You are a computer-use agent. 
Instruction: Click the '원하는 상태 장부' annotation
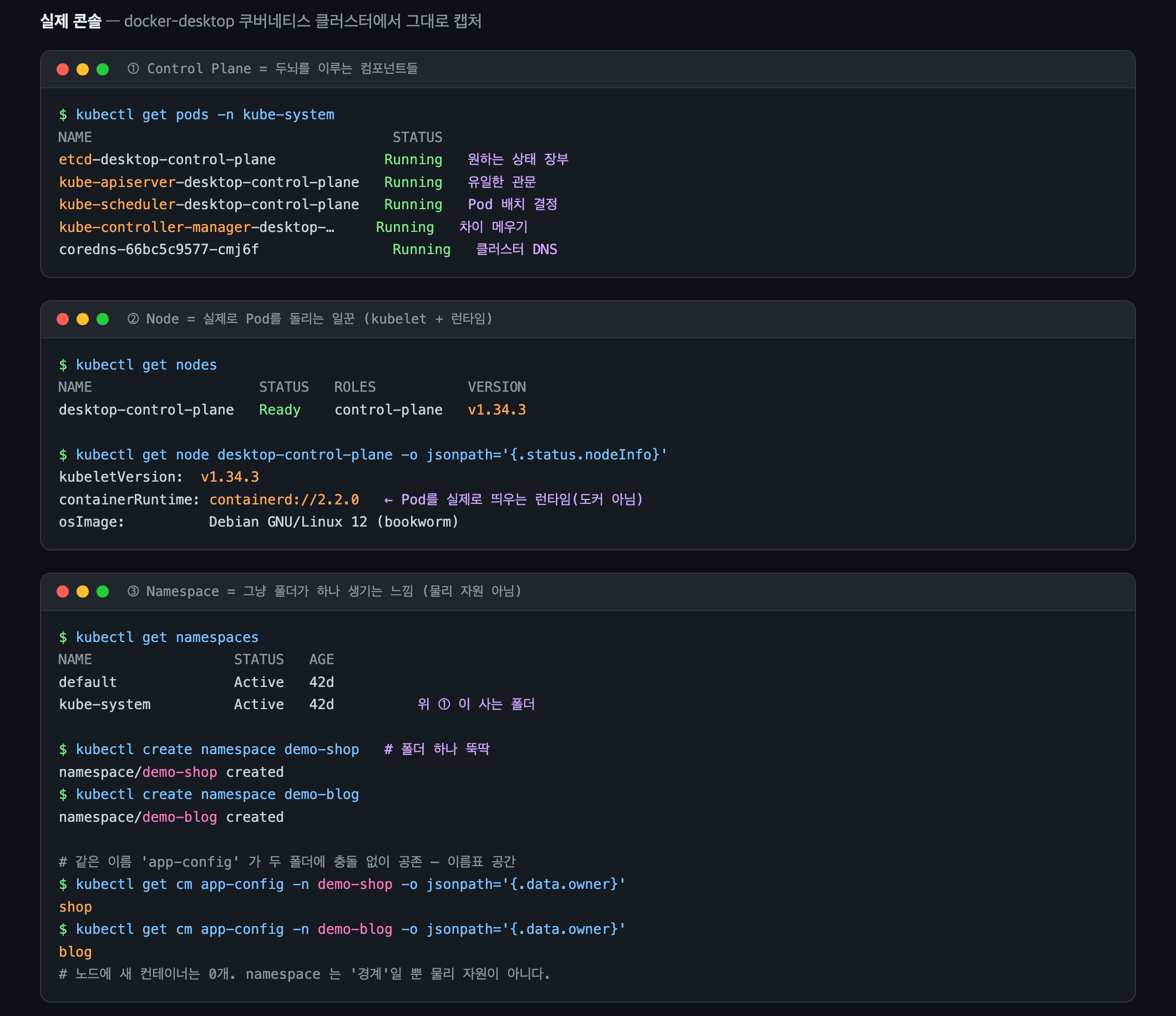point(518,159)
